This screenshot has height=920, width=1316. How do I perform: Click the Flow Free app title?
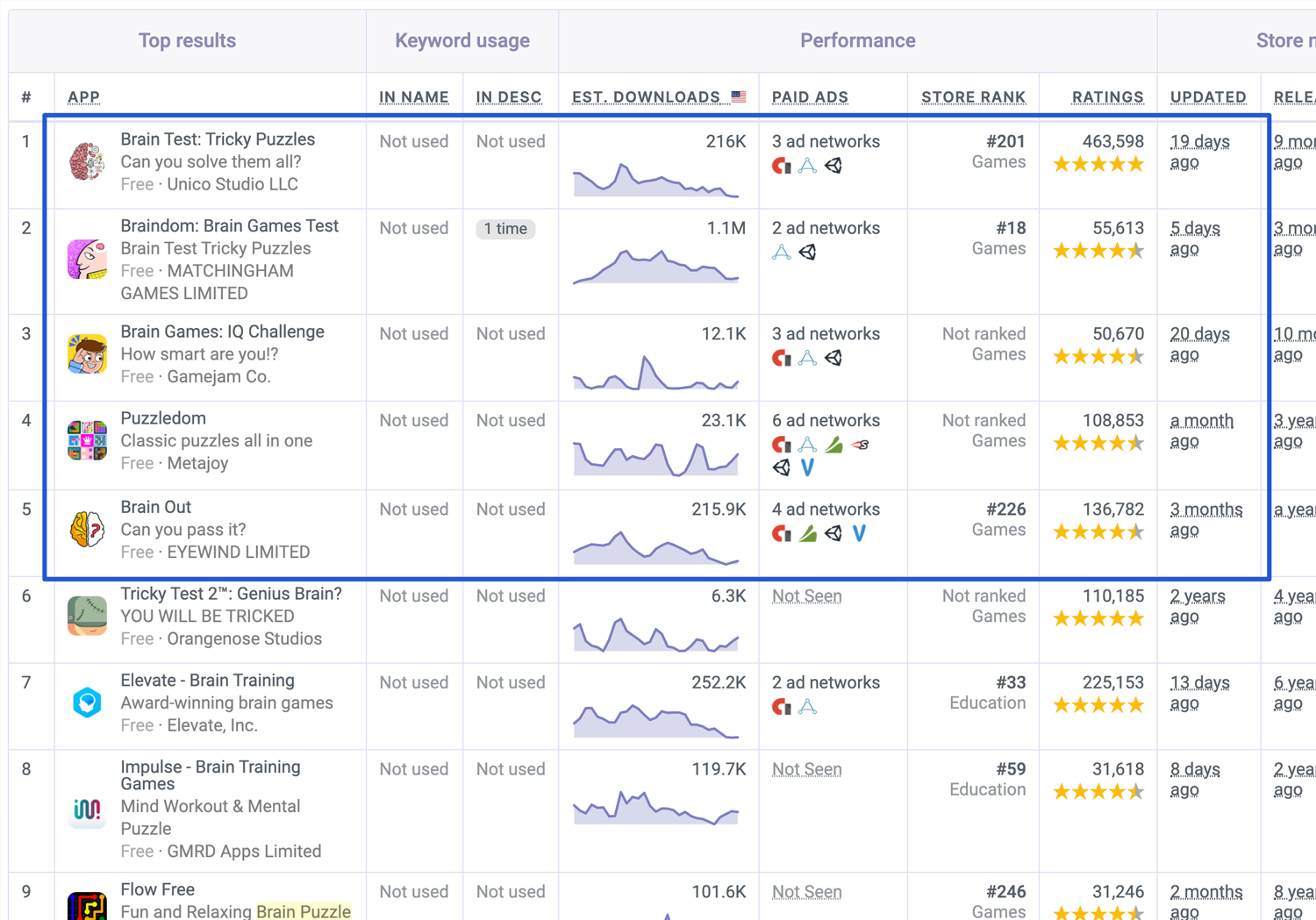157,889
